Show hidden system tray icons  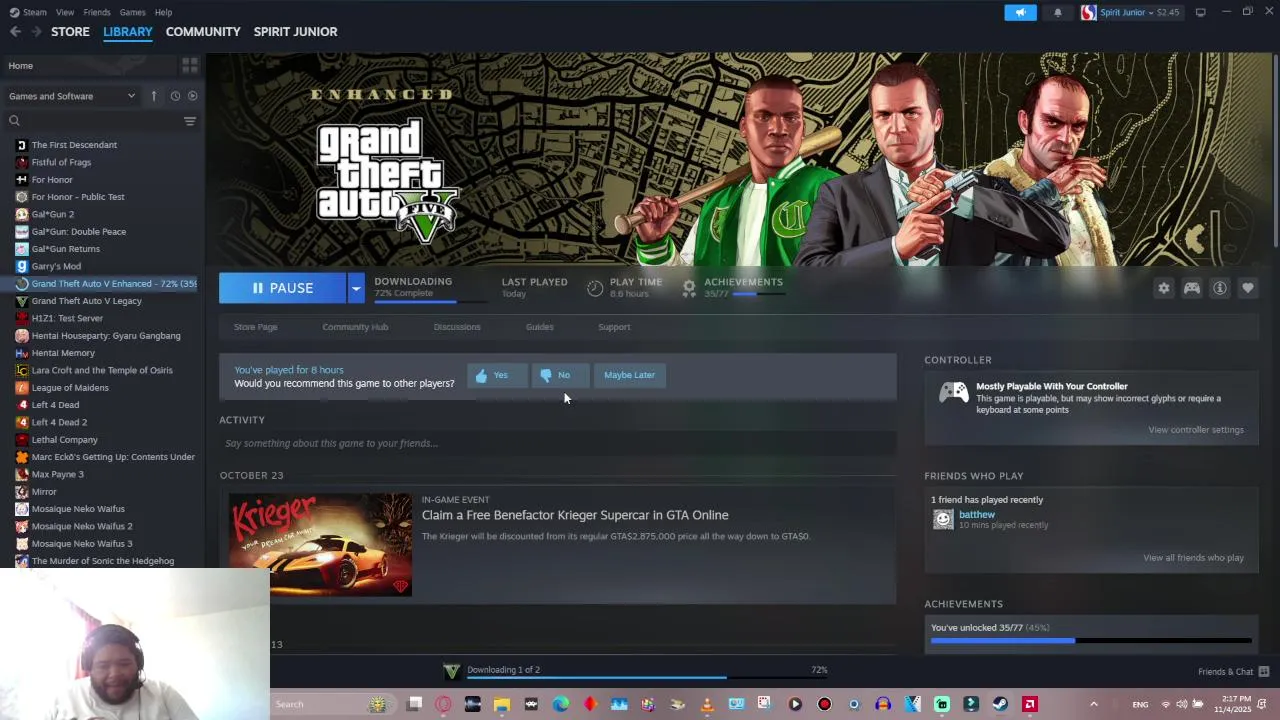(x=1094, y=704)
